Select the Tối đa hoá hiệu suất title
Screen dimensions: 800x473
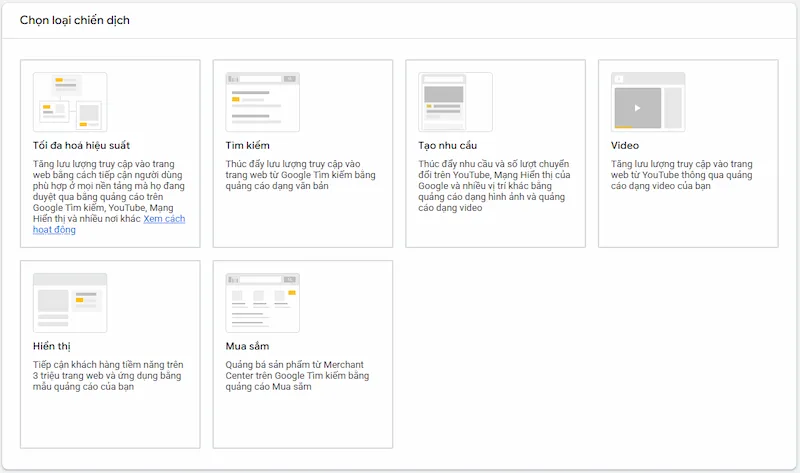[81, 146]
